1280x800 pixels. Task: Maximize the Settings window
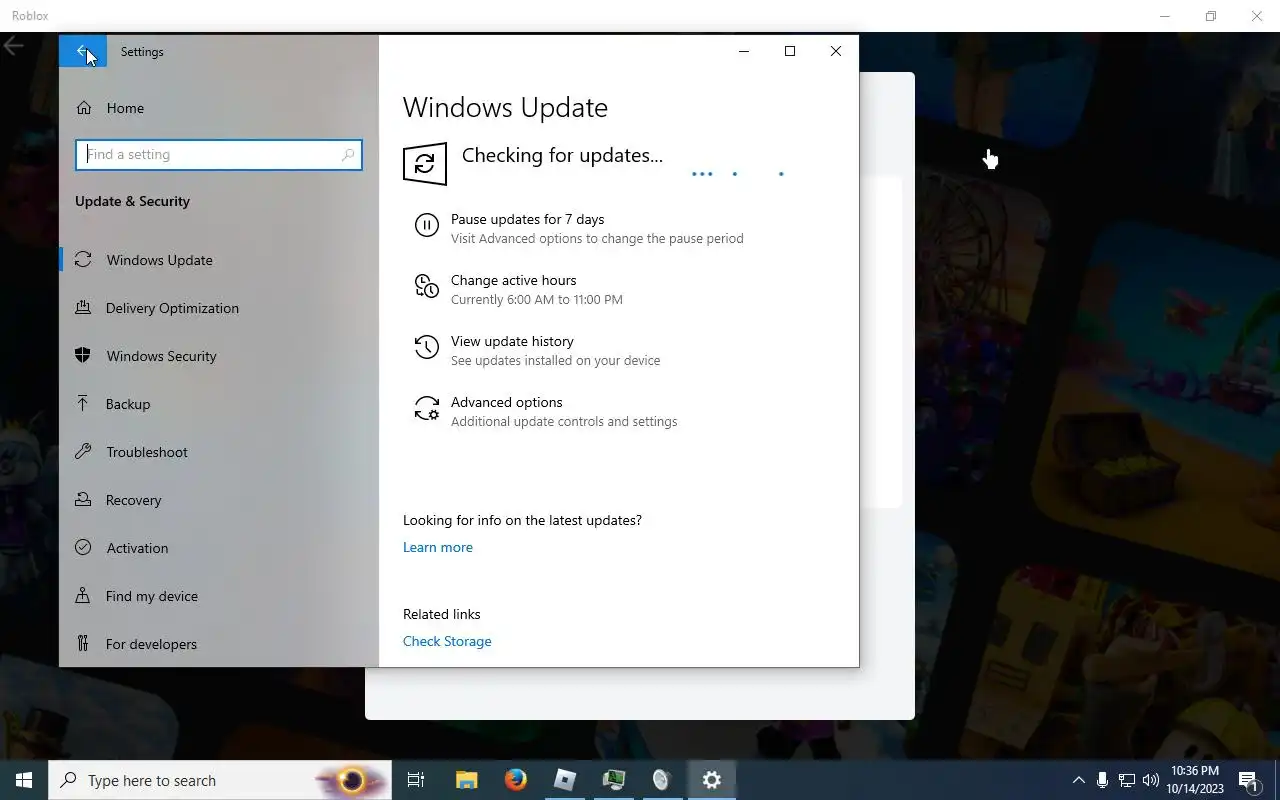[790, 51]
